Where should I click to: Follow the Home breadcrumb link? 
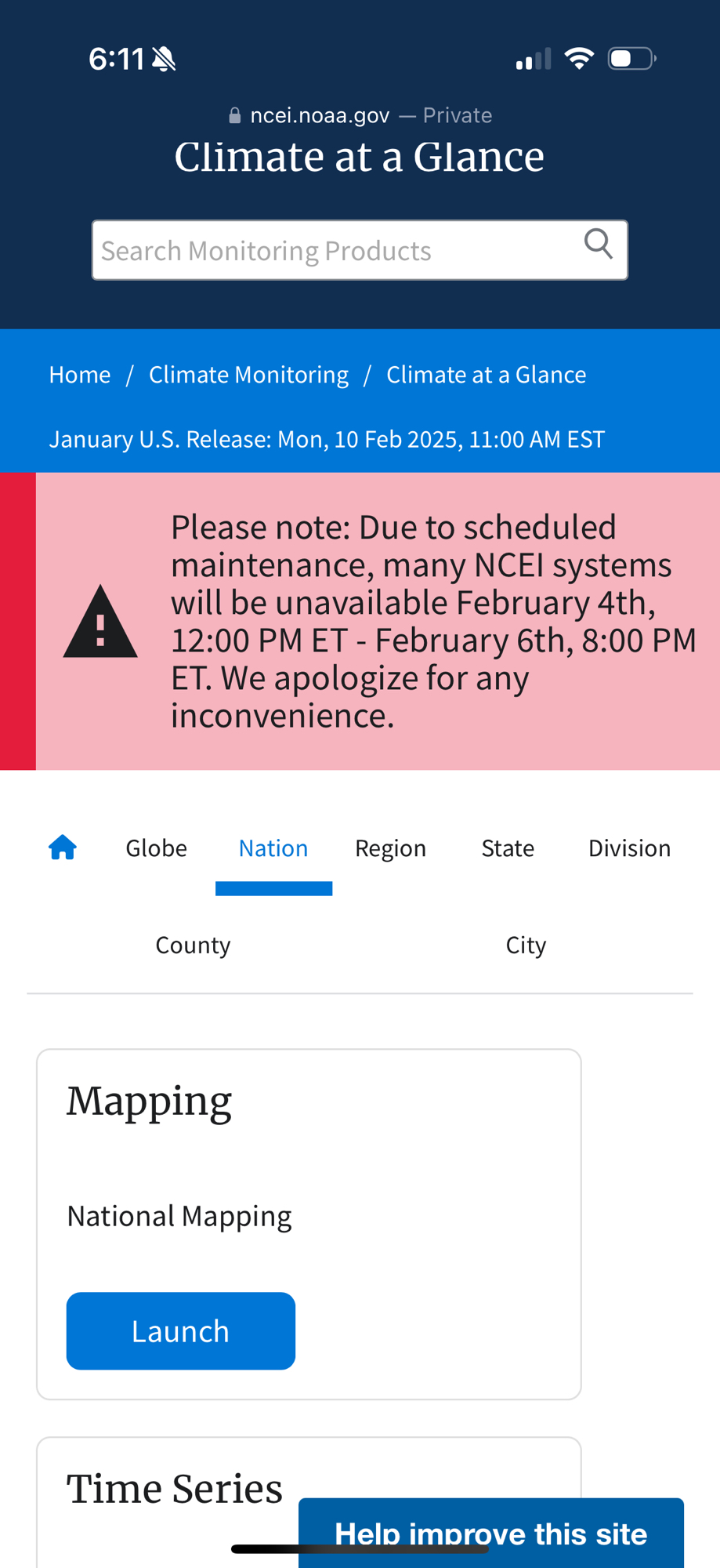click(80, 375)
